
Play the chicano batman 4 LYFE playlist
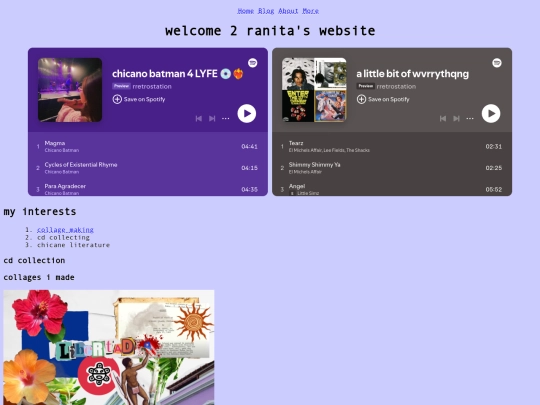point(247,113)
